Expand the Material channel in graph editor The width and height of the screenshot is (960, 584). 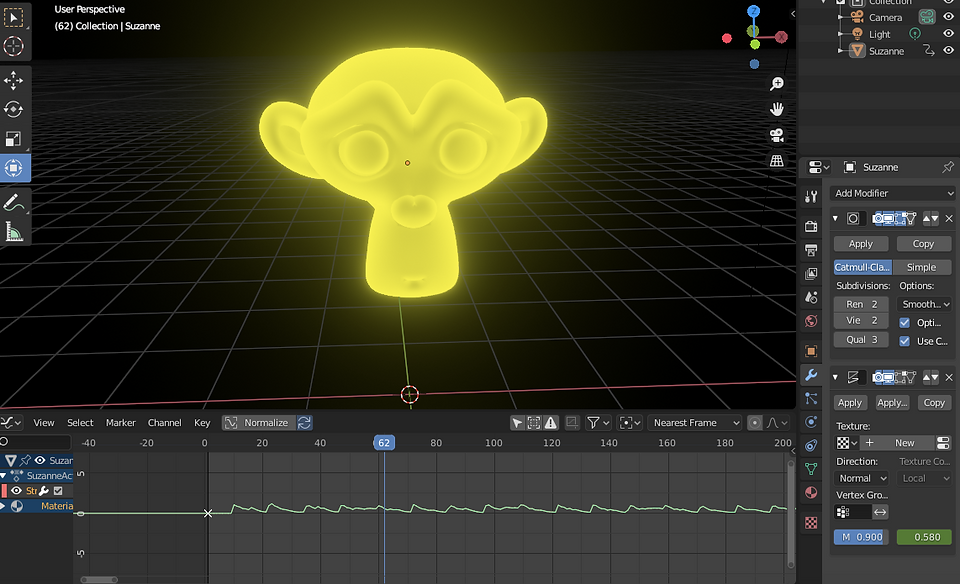pos(4,506)
